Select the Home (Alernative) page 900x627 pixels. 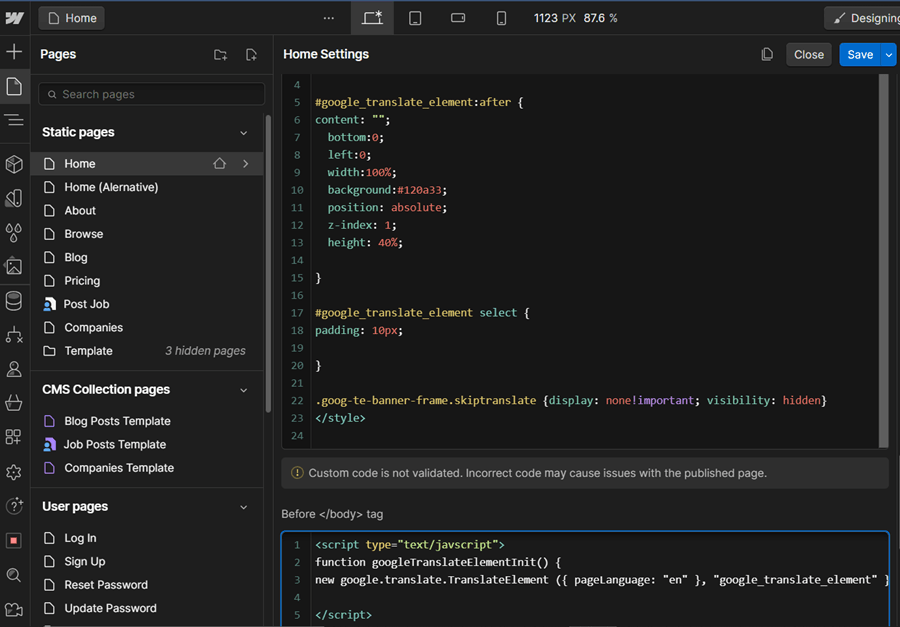click(147, 187)
